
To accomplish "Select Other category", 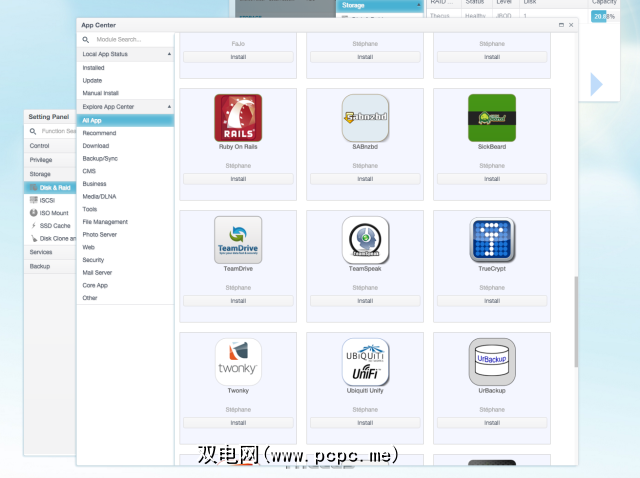I will [125, 298].
